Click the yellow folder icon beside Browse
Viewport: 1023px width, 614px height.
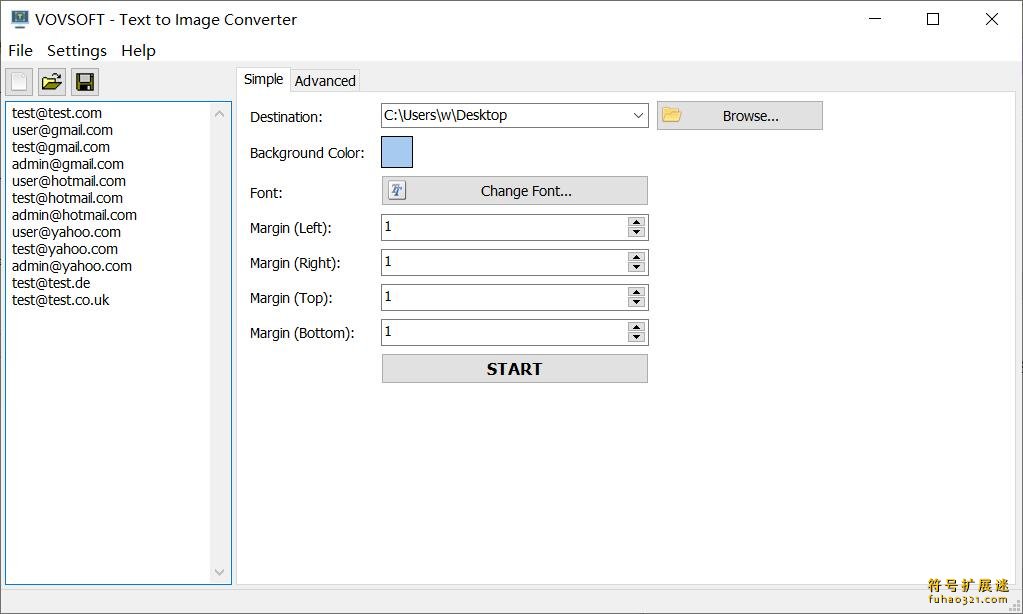(x=671, y=115)
